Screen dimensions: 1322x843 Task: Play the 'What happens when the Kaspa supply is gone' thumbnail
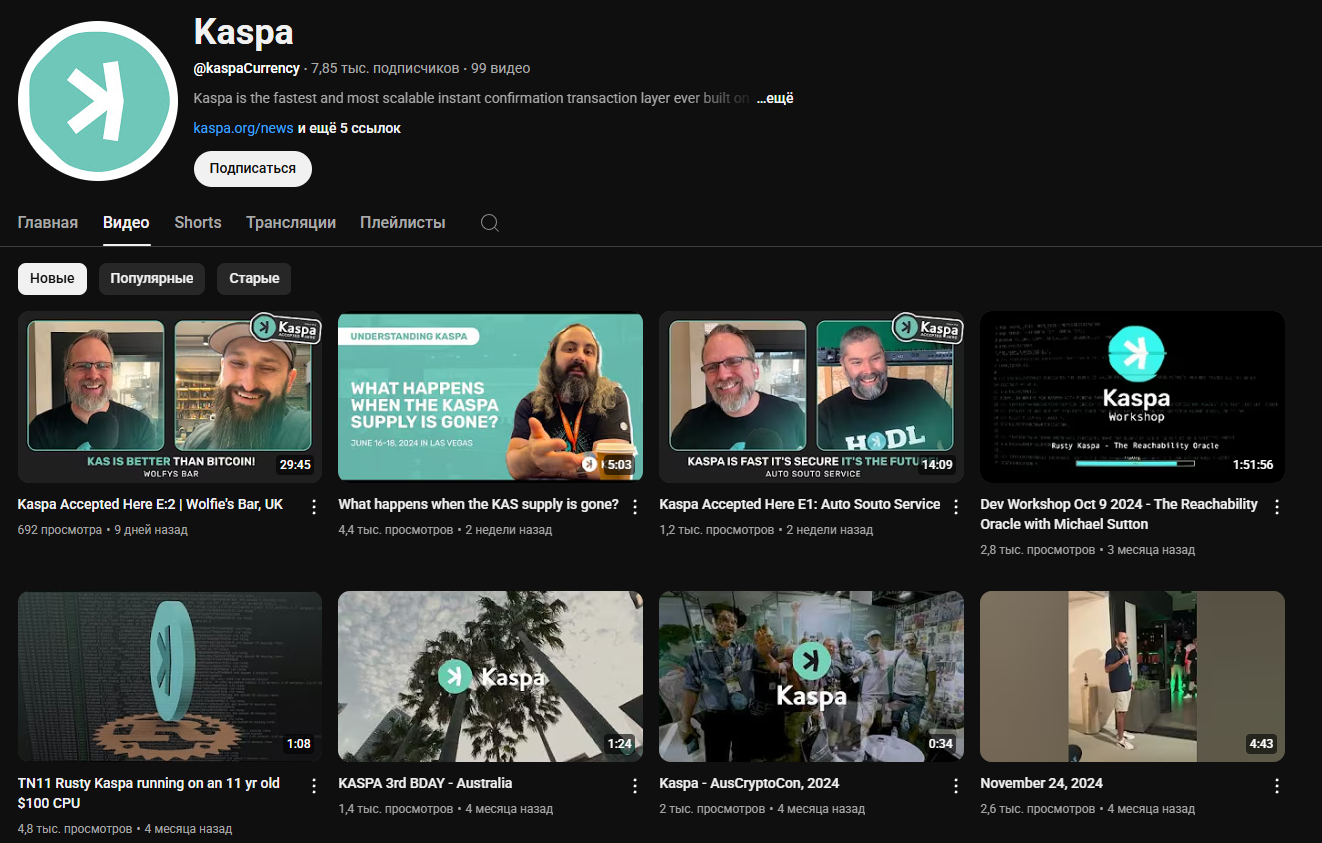pos(491,397)
